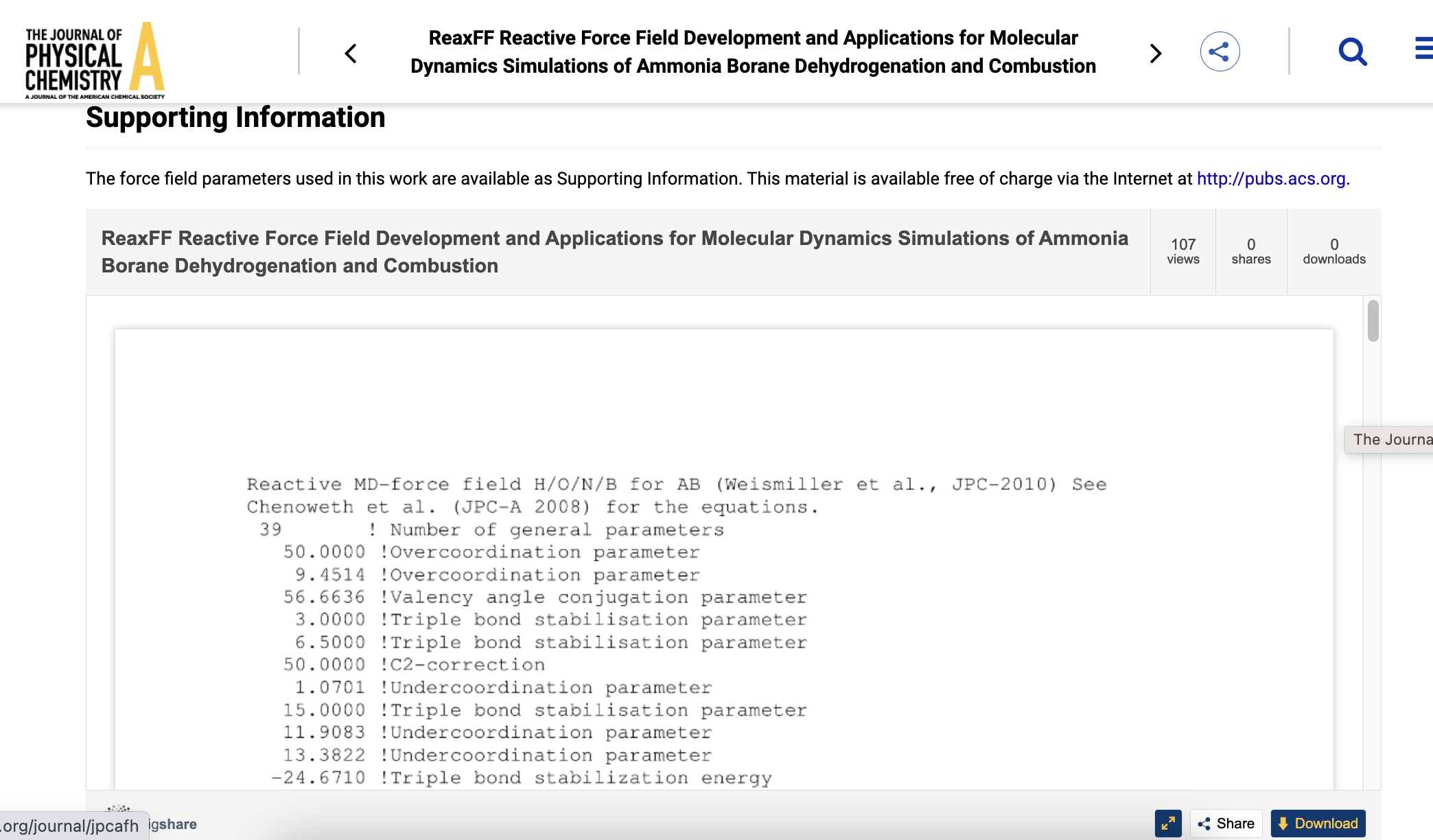
Task: Click the 0 shares counter
Action: coord(1250,251)
